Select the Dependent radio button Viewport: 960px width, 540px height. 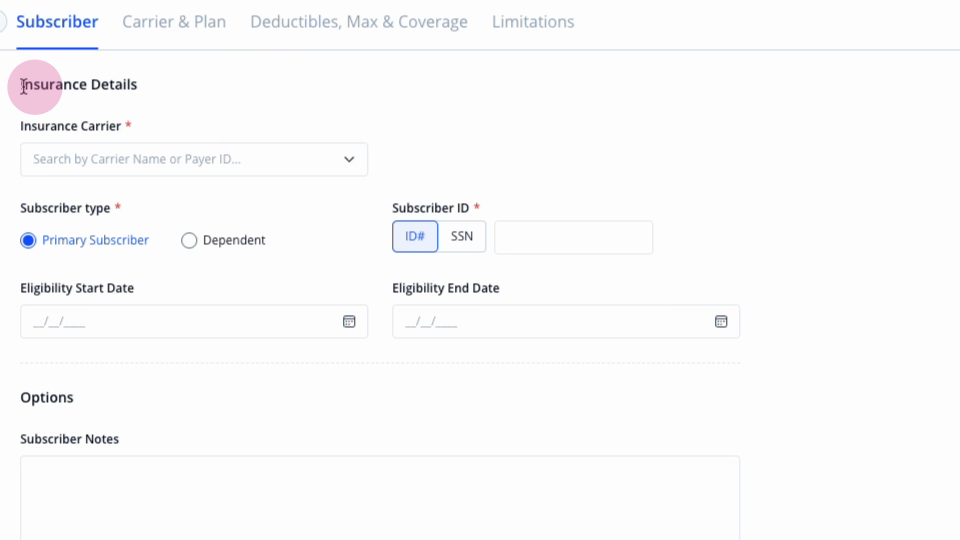point(189,240)
